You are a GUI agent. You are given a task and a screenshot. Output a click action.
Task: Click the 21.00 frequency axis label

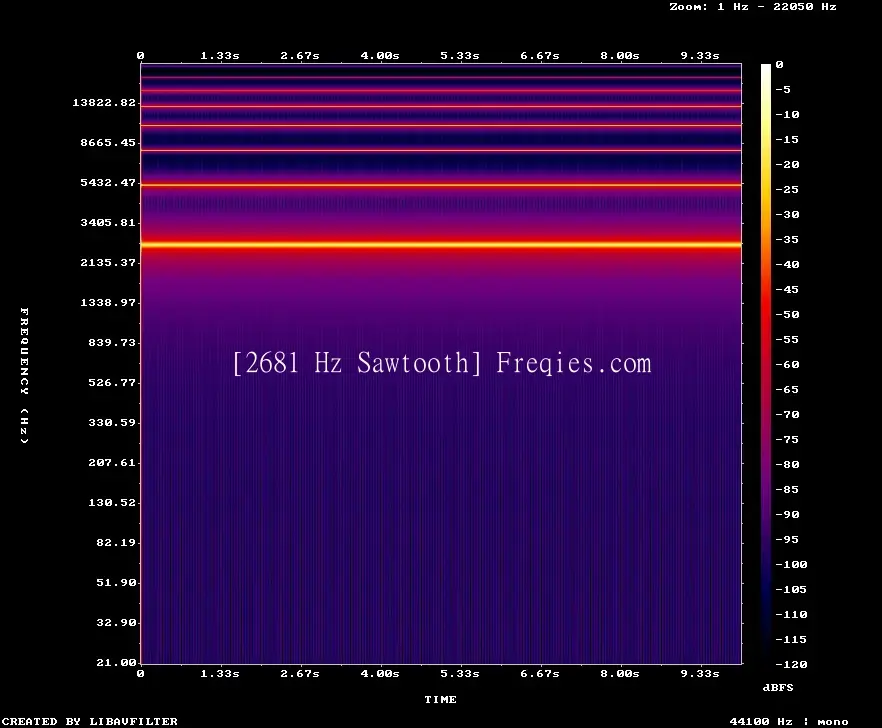(116, 662)
